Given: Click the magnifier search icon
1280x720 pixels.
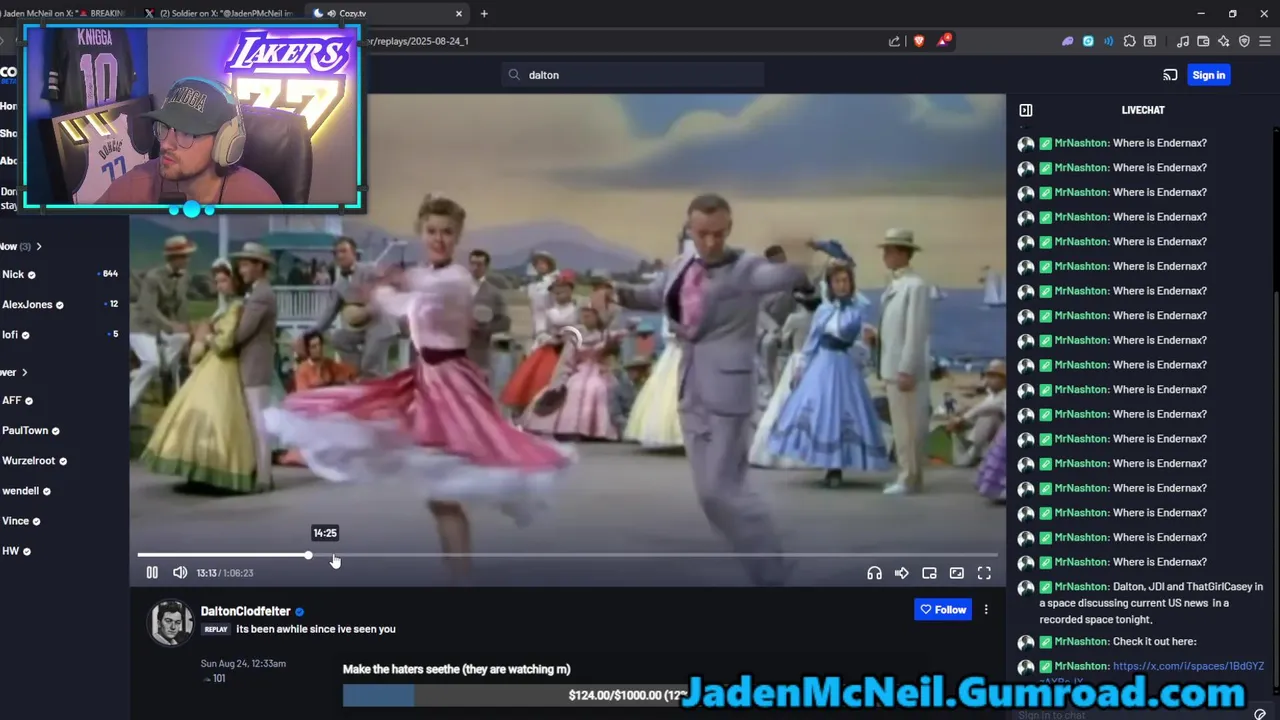Looking at the screenshot, I should (514, 75).
